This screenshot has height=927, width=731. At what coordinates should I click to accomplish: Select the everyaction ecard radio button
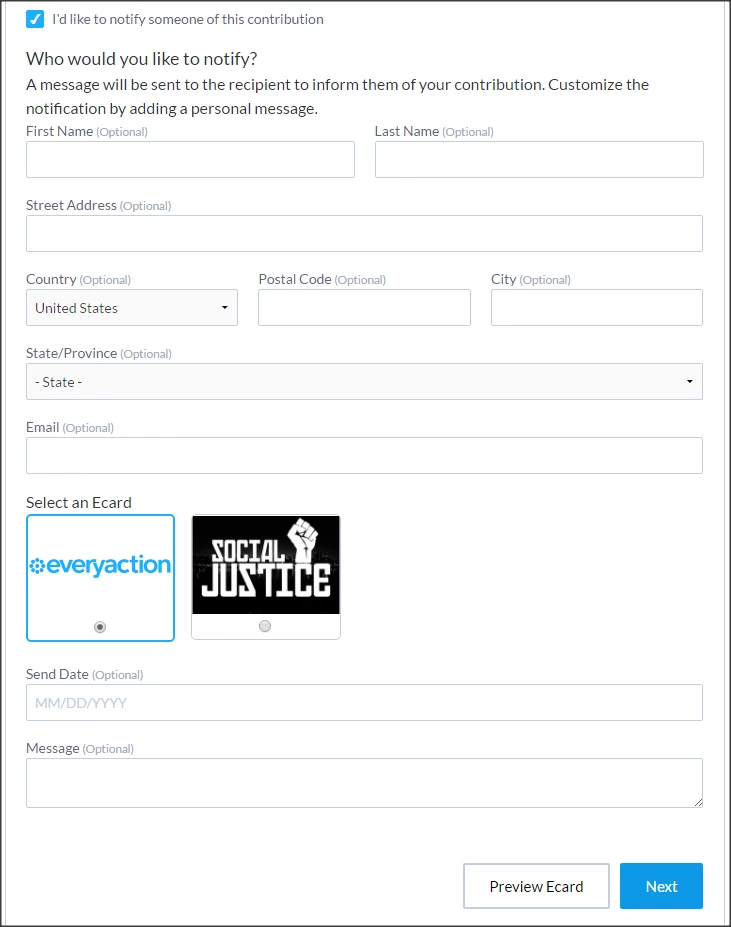(100, 627)
